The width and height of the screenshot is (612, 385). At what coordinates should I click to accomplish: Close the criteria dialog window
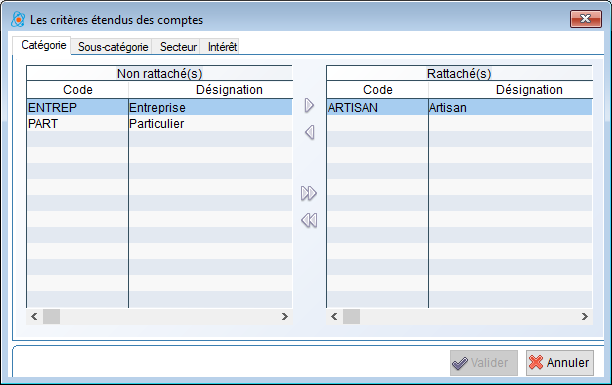(x=585, y=19)
